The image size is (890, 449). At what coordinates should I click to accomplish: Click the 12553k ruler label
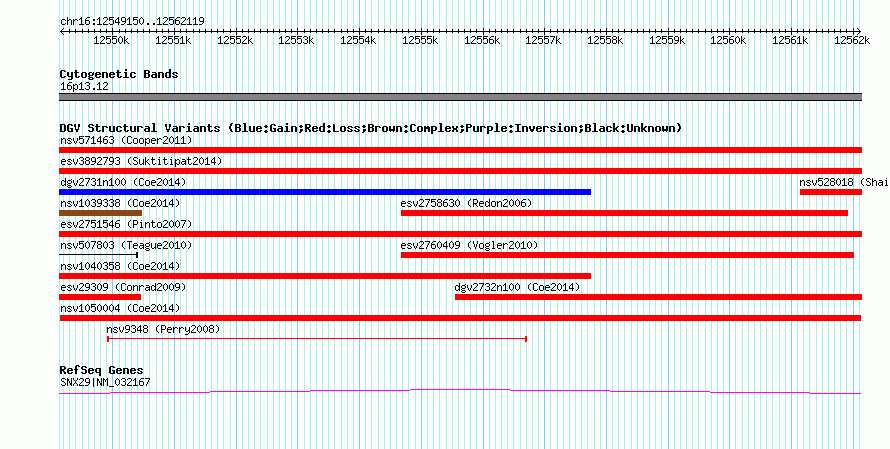pos(296,40)
